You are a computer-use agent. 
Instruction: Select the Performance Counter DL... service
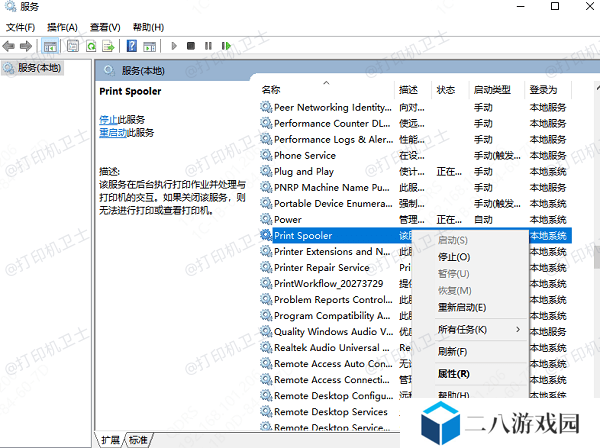(416, 124)
